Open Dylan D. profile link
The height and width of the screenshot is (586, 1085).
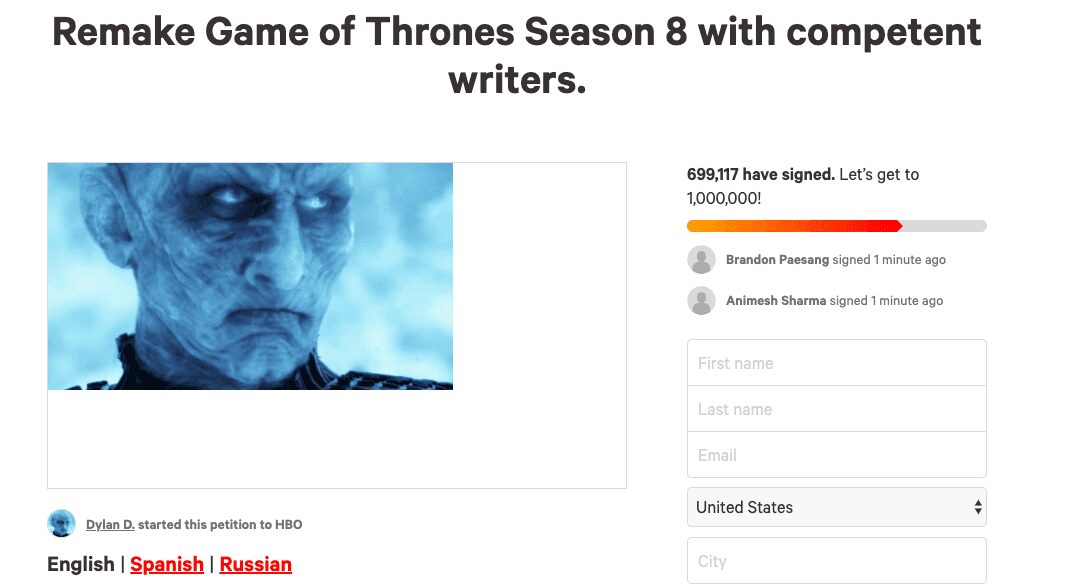point(110,524)
